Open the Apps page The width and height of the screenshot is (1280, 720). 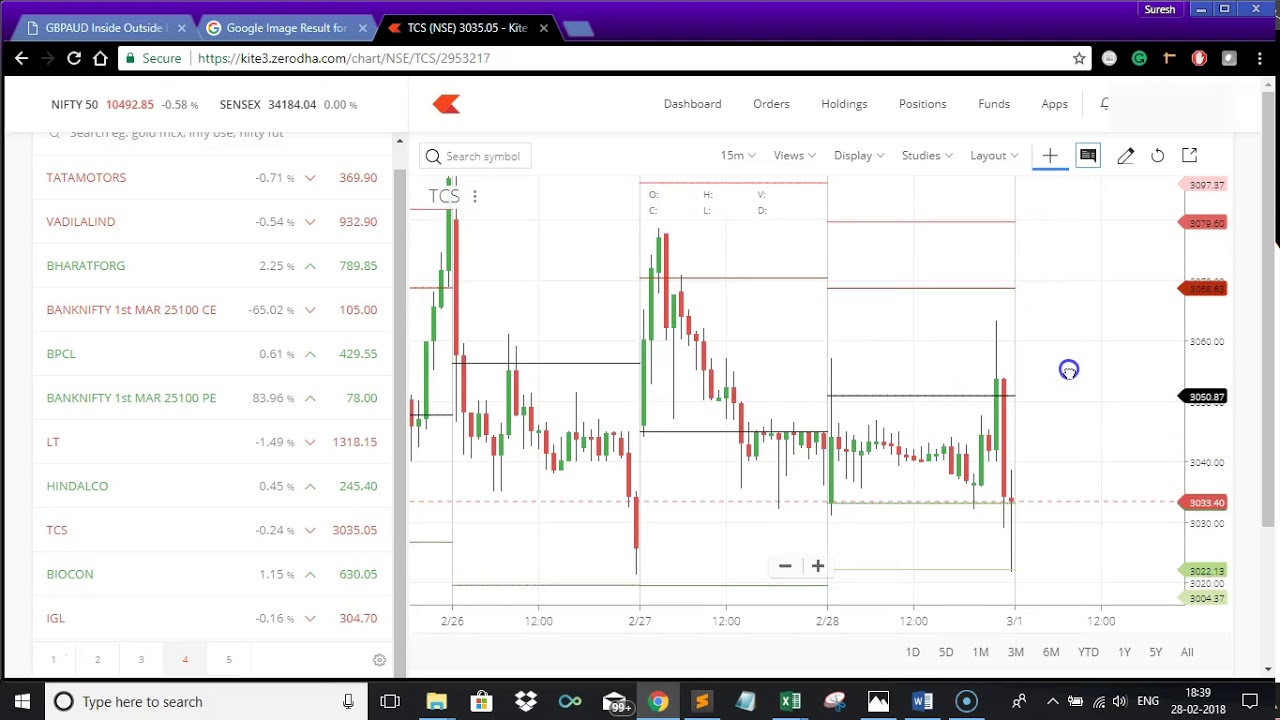tap(1054, 104)
